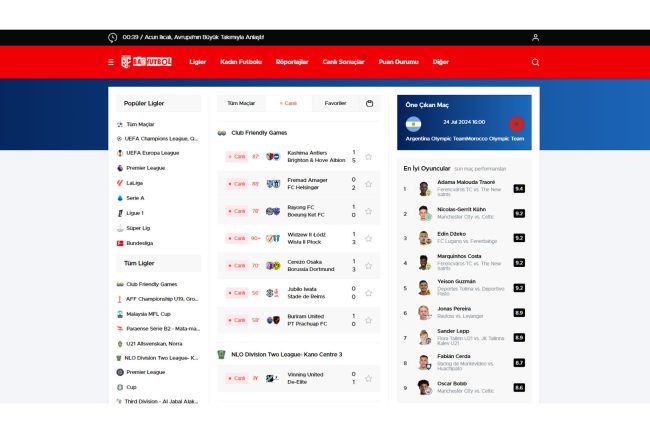
Task: Click the Acun Ilıcalı news headline
Action: [x=193, y=37]
